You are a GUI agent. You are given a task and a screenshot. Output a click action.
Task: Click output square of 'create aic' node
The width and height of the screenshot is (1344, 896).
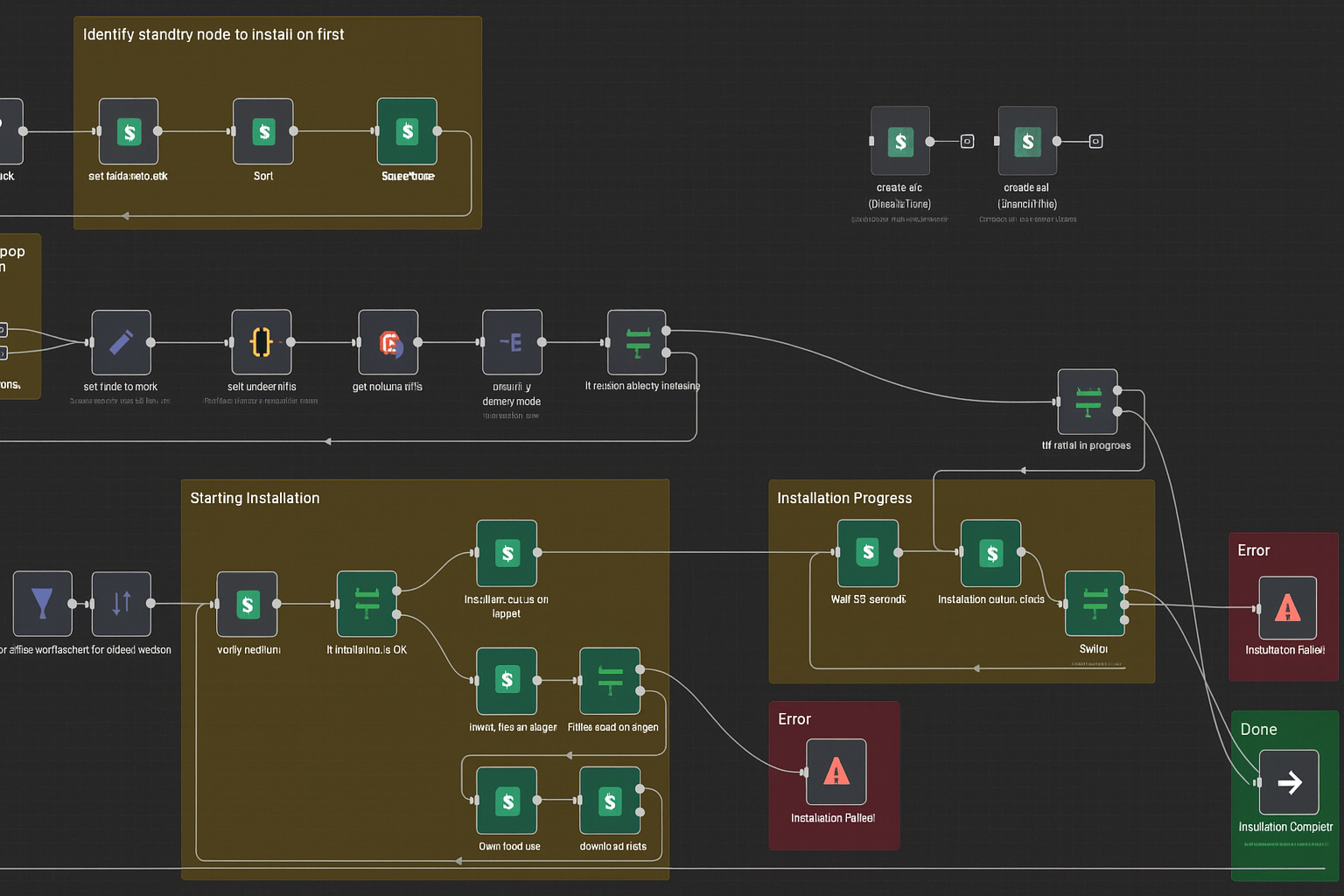point(967,141)
